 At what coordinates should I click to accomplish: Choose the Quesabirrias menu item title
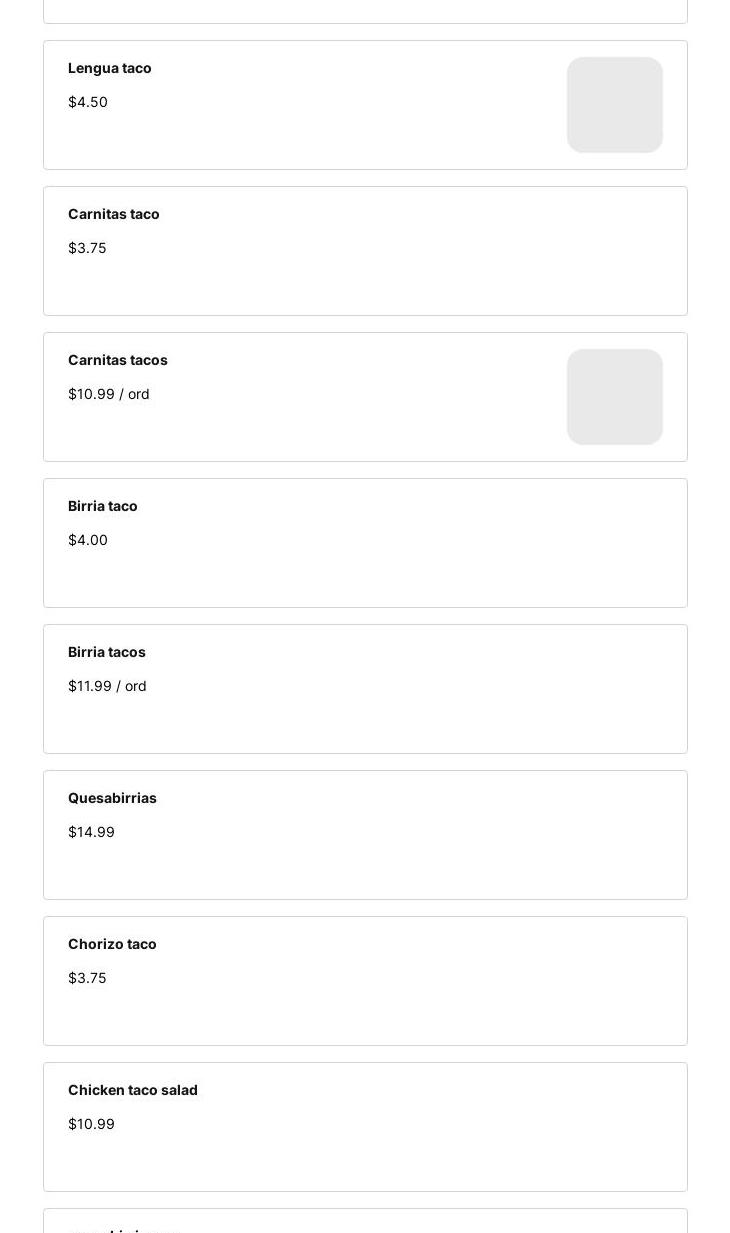(x=112, y=798)
